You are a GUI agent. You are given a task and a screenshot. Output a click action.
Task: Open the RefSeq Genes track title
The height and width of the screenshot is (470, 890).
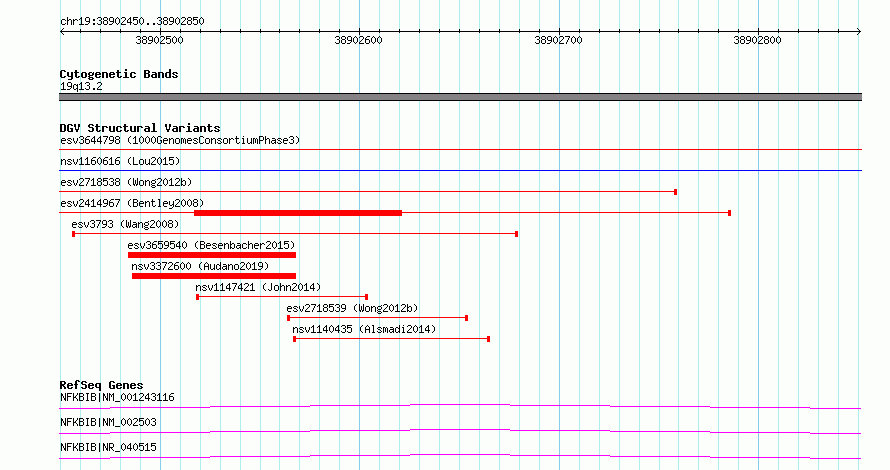click(101, 385)
